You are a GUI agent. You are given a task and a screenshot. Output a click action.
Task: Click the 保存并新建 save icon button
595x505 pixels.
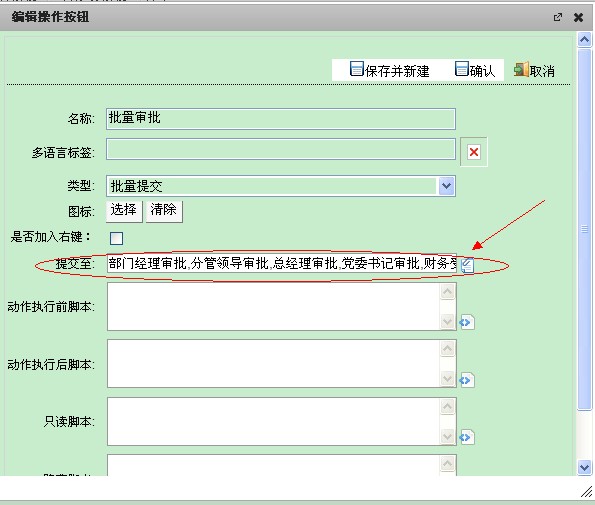[x=389, y=70]
